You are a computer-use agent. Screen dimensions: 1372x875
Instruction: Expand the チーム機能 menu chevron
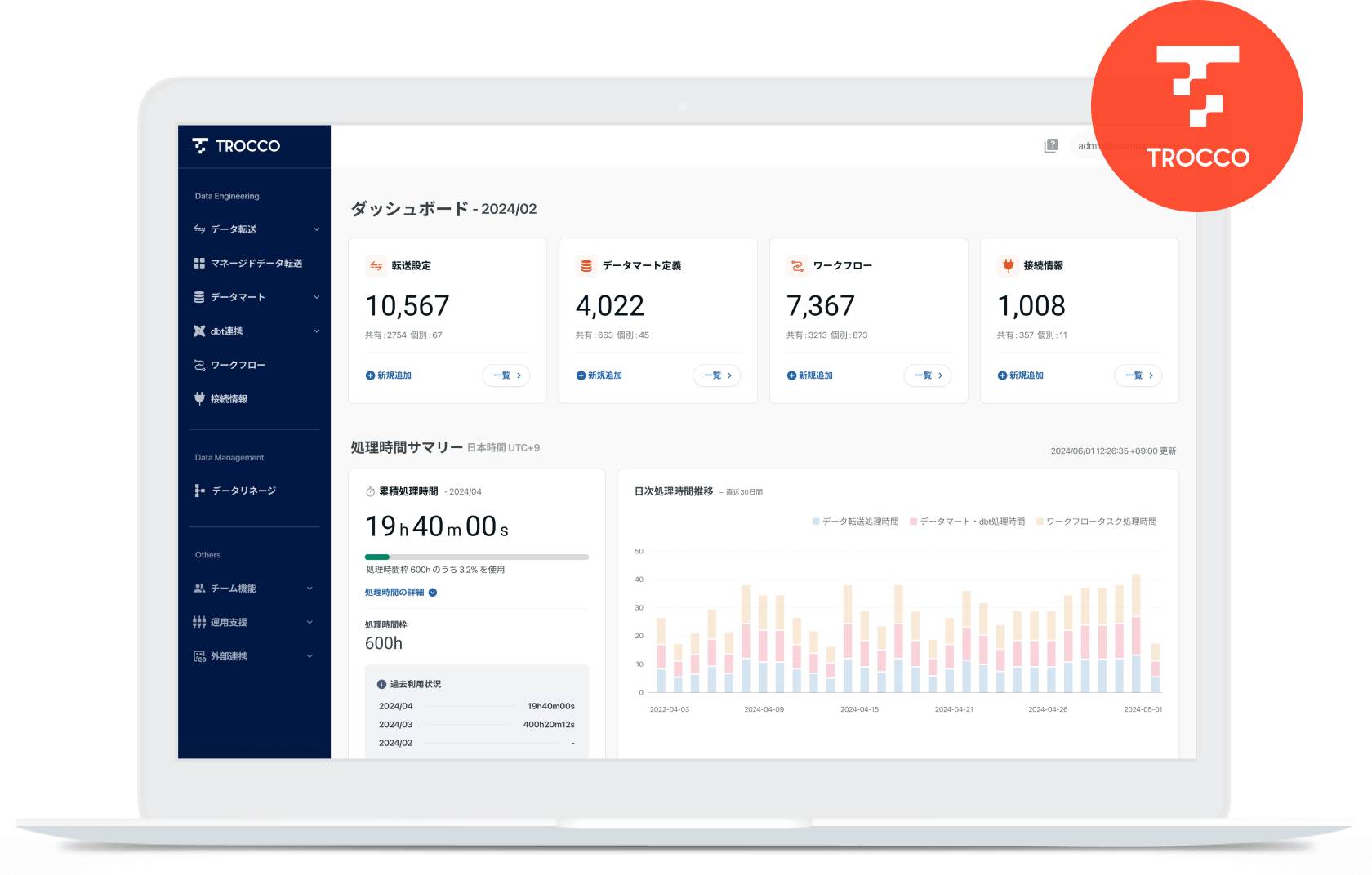click(310, 589)
